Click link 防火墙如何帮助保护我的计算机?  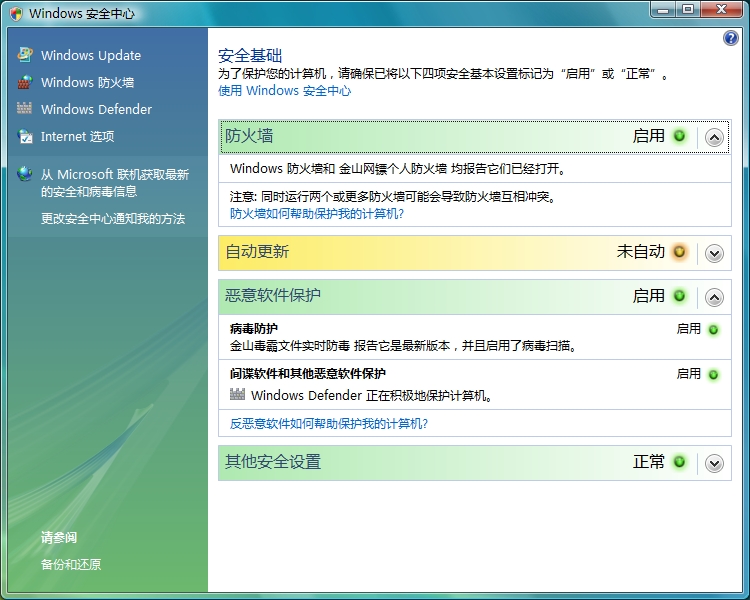(x=317, y=213)
